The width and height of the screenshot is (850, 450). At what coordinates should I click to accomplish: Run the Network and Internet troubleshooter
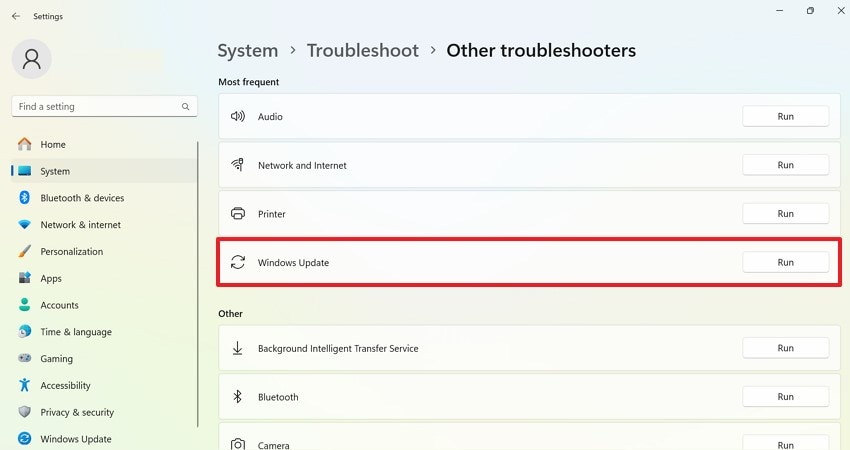click(x=785, y=165)
